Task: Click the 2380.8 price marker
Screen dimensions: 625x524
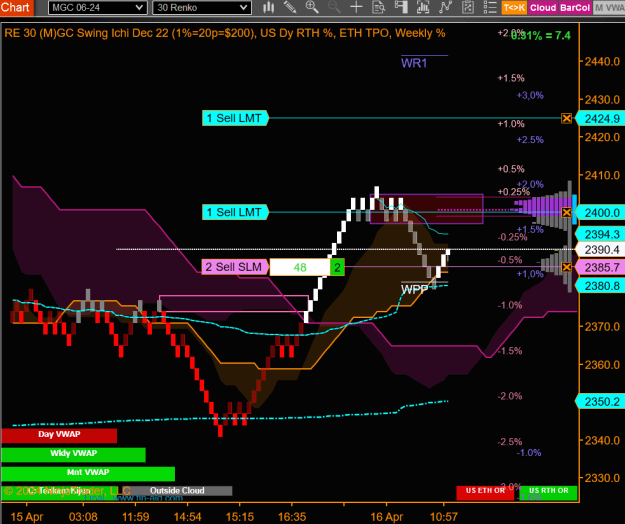Action: pos(601,286)
